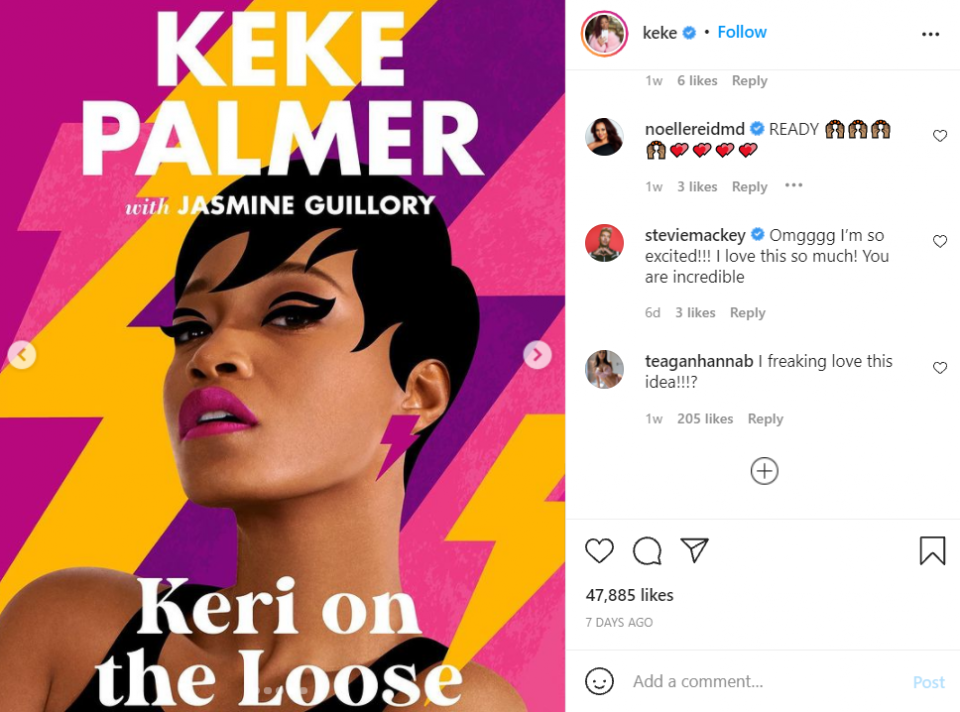Click the Add a comment field
The width and height of the screenshot is (960, 712).
(x=763, y=681)
